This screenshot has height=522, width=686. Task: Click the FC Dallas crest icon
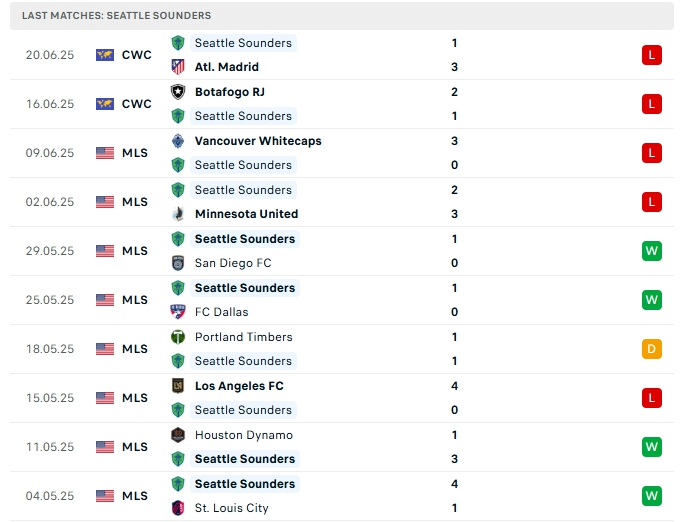click(178, 312)
